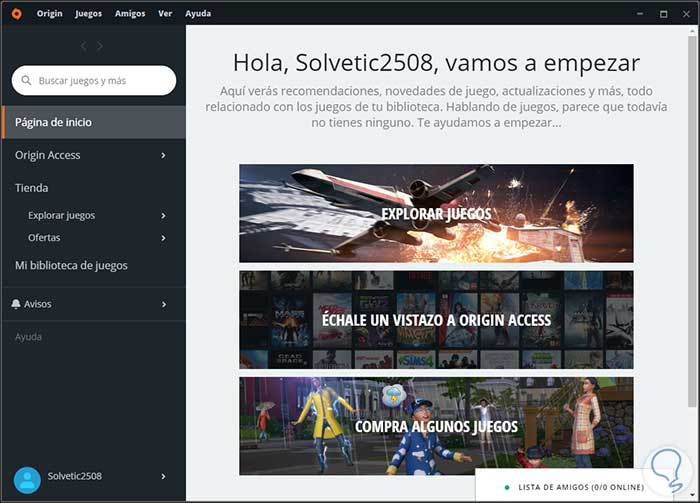Minimize the Origin window
This screenshot has height=503, width=700.
coord(640,14)
